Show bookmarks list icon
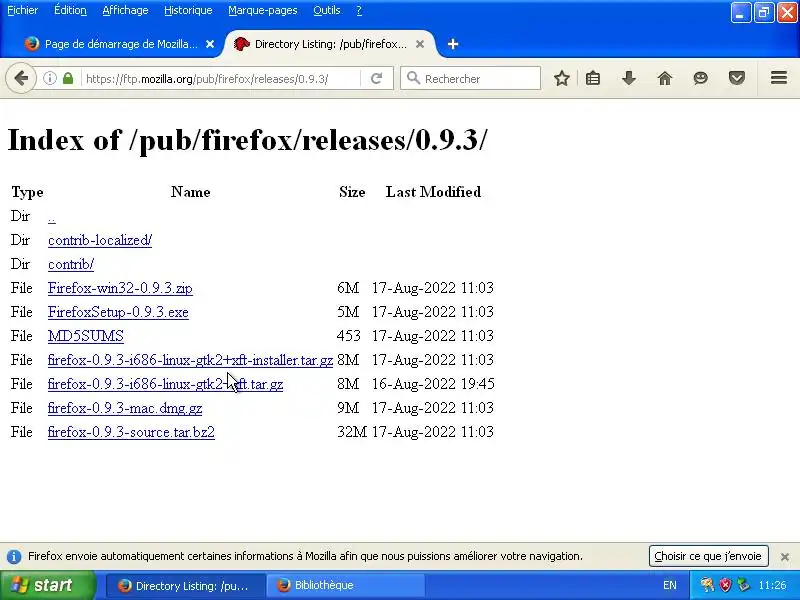The width and height of the screenshot is (800, 600). tap(593, 79)
